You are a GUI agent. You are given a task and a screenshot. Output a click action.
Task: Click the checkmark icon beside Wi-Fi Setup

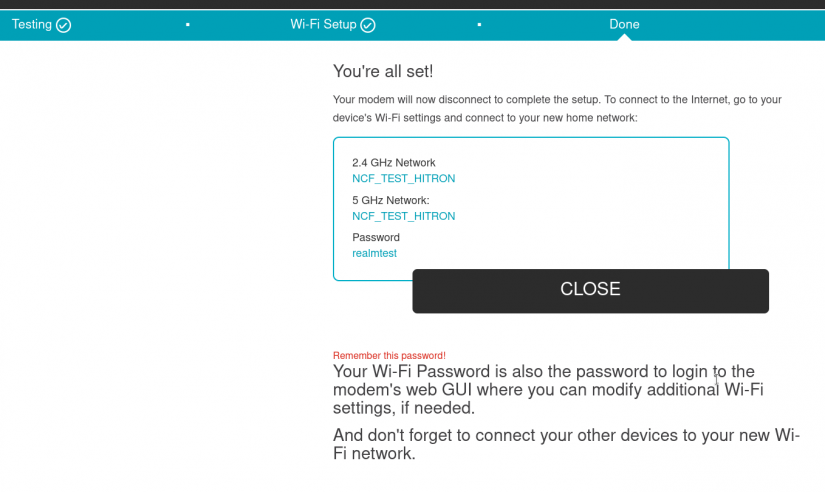[x=368, y=25]
